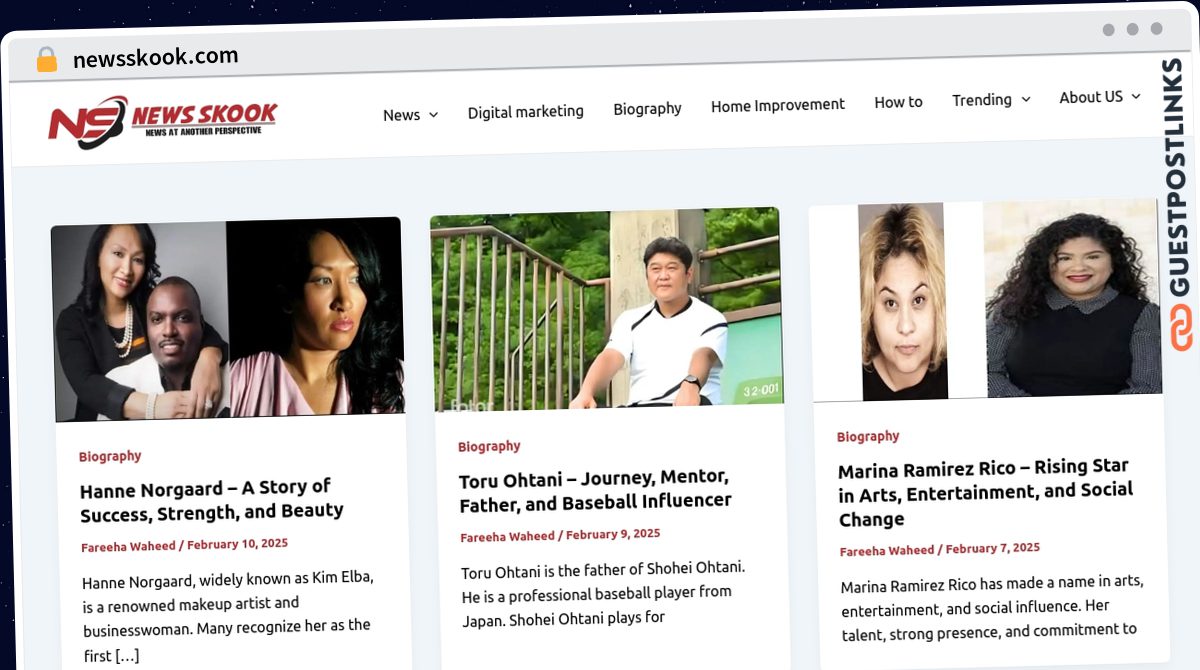Click the February 7, 2025 date
The width and height of the screenshot is (1200, 670).
click(993, 548)
